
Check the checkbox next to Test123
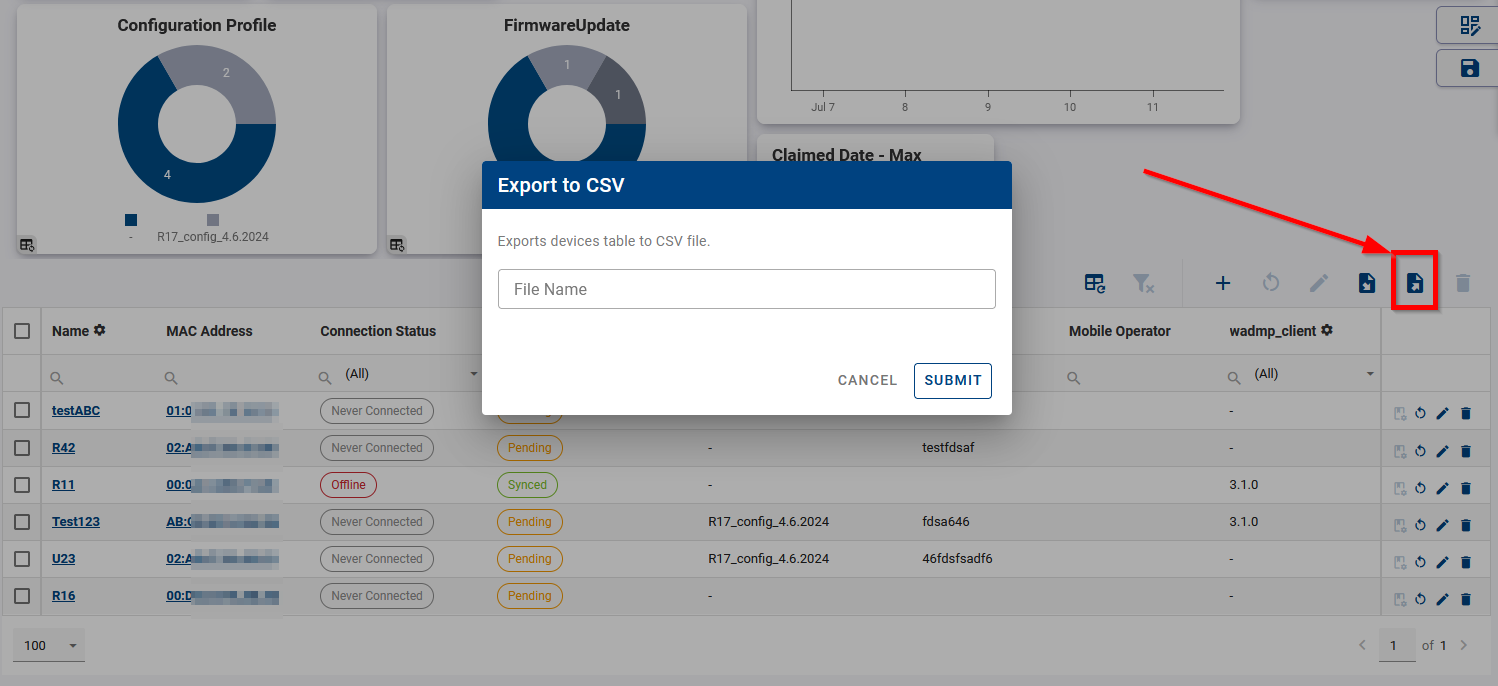pyautogui.click(x=22, y=521)
